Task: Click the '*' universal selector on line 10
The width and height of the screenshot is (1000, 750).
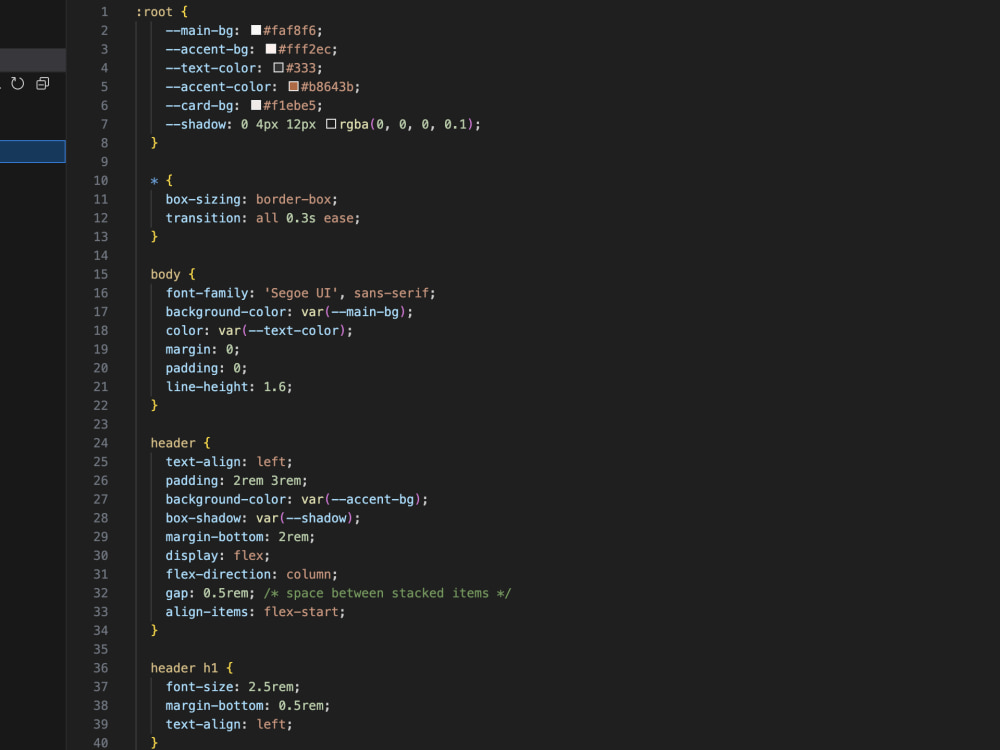Action: pos(154,181)
